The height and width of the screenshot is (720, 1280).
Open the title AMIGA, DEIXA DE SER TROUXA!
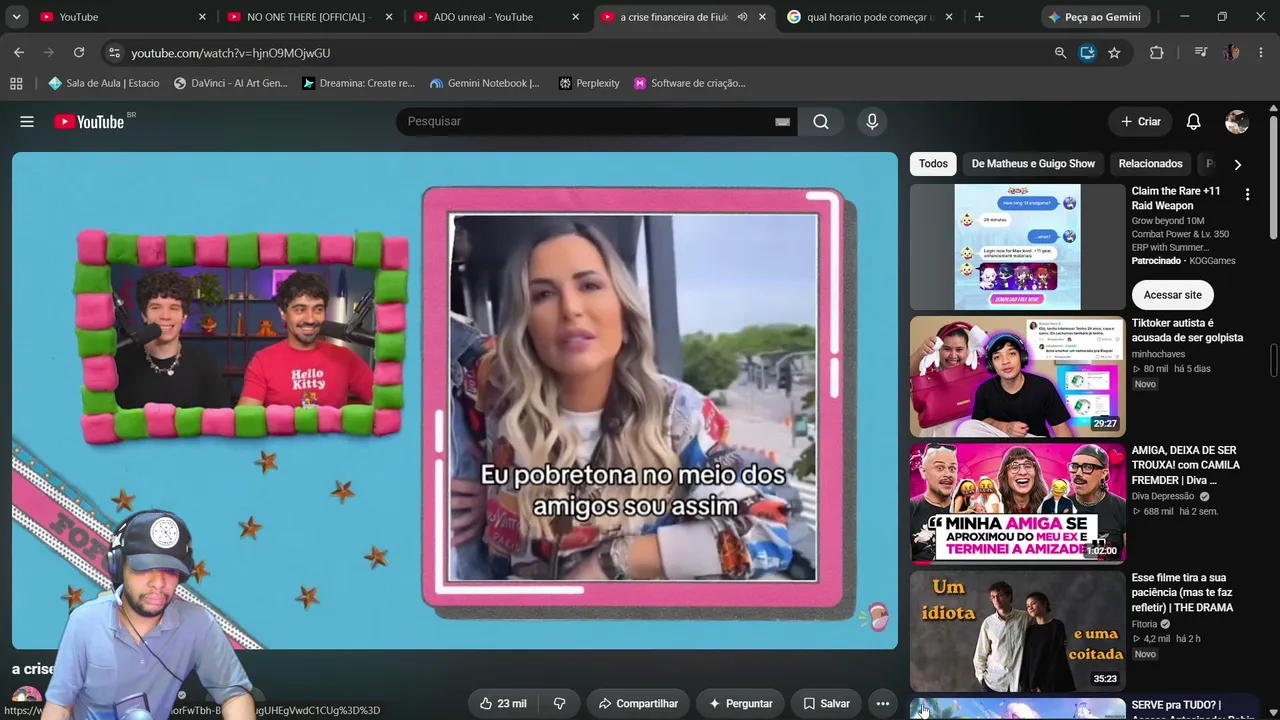[x=1185, y=465]
